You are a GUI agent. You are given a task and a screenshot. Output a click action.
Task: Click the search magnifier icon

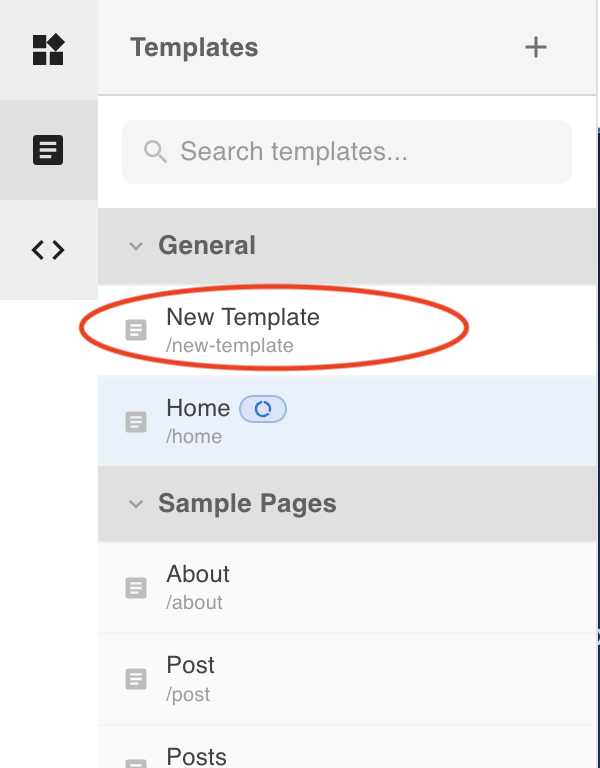pyautogui.click(x=155, y=152)
